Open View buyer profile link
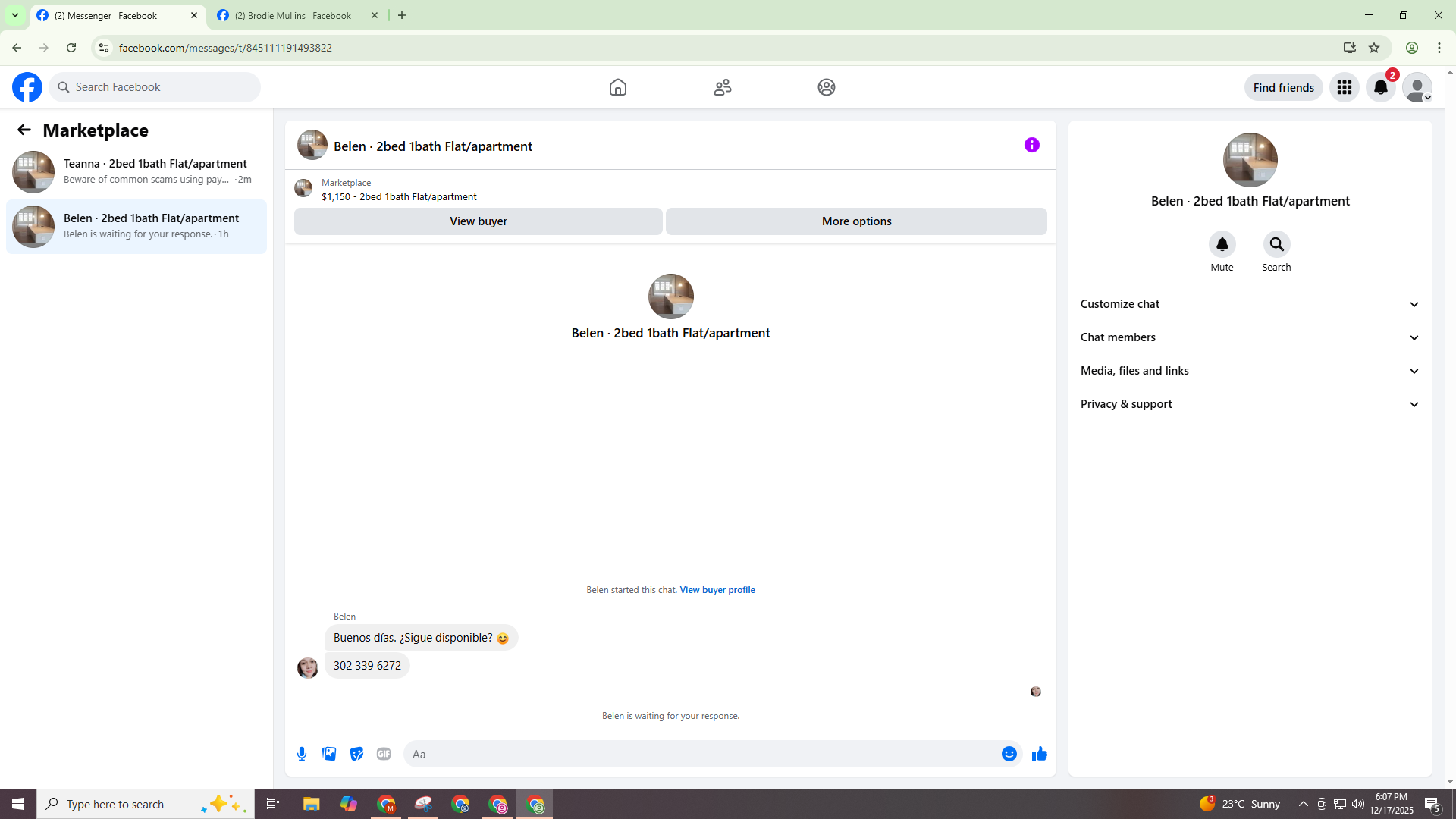The image size is (1456, 819). (717, 590)
